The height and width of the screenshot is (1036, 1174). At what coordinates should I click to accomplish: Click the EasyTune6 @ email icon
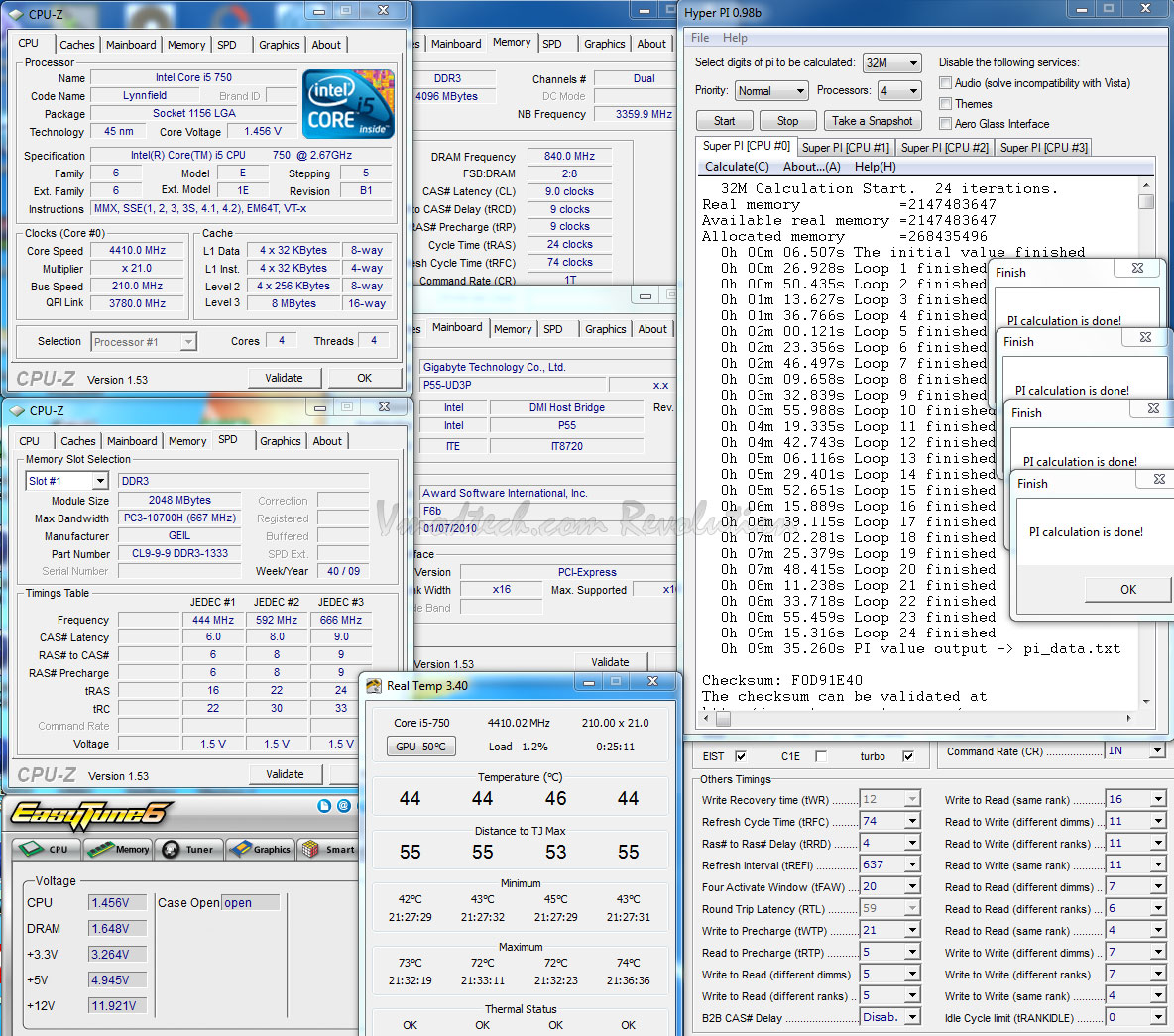(344, 806)
